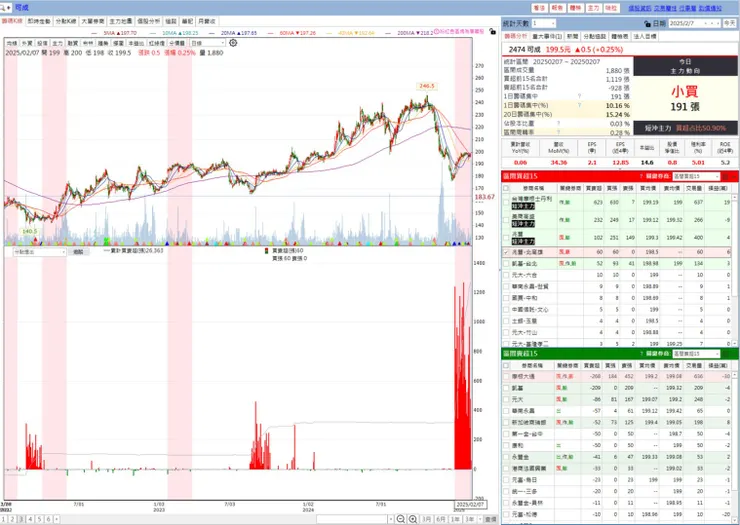The height and width of the screenshot is (525, 740).
Task: Open the 月營收 tab
Action: [x=207, y=21]
